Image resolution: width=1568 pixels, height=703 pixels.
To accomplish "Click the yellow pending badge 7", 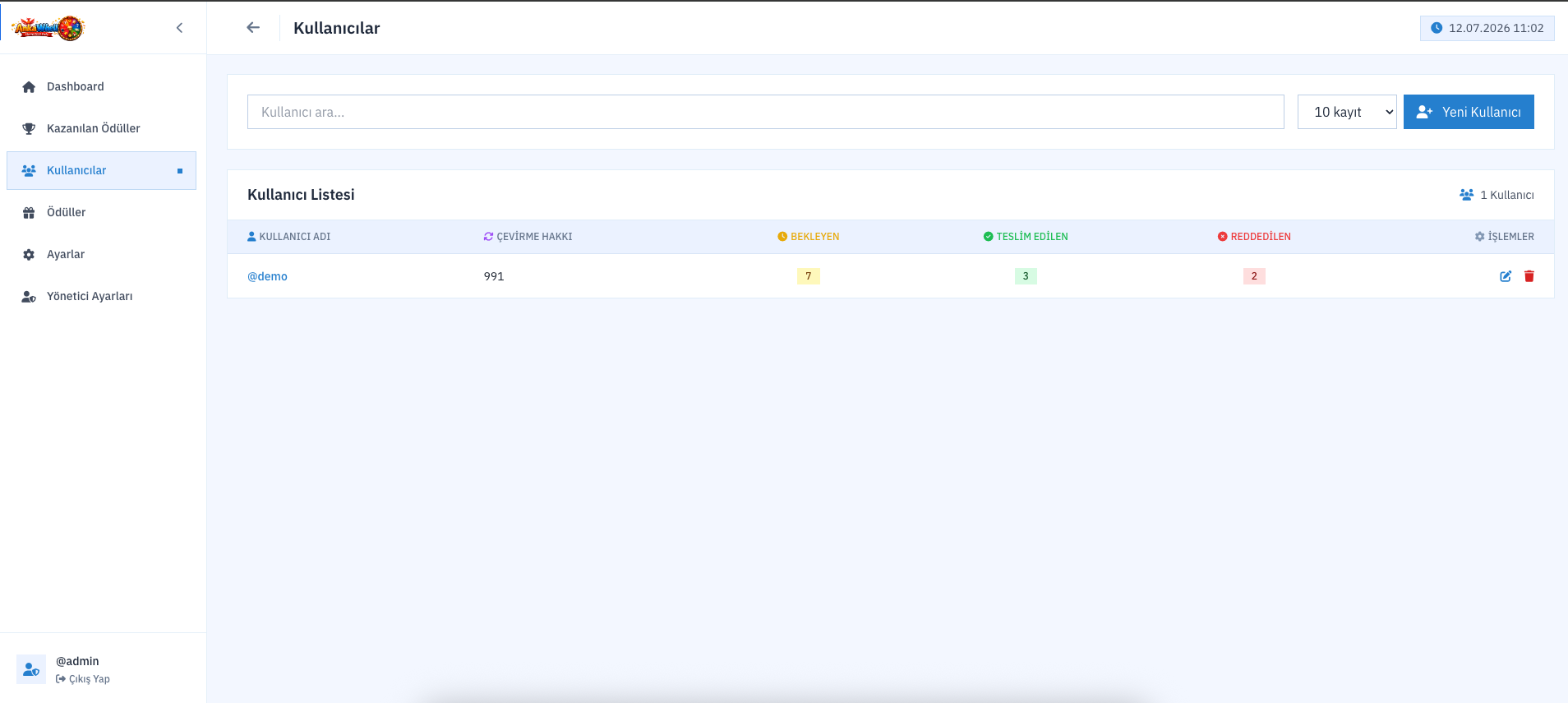I will point(809,276).
